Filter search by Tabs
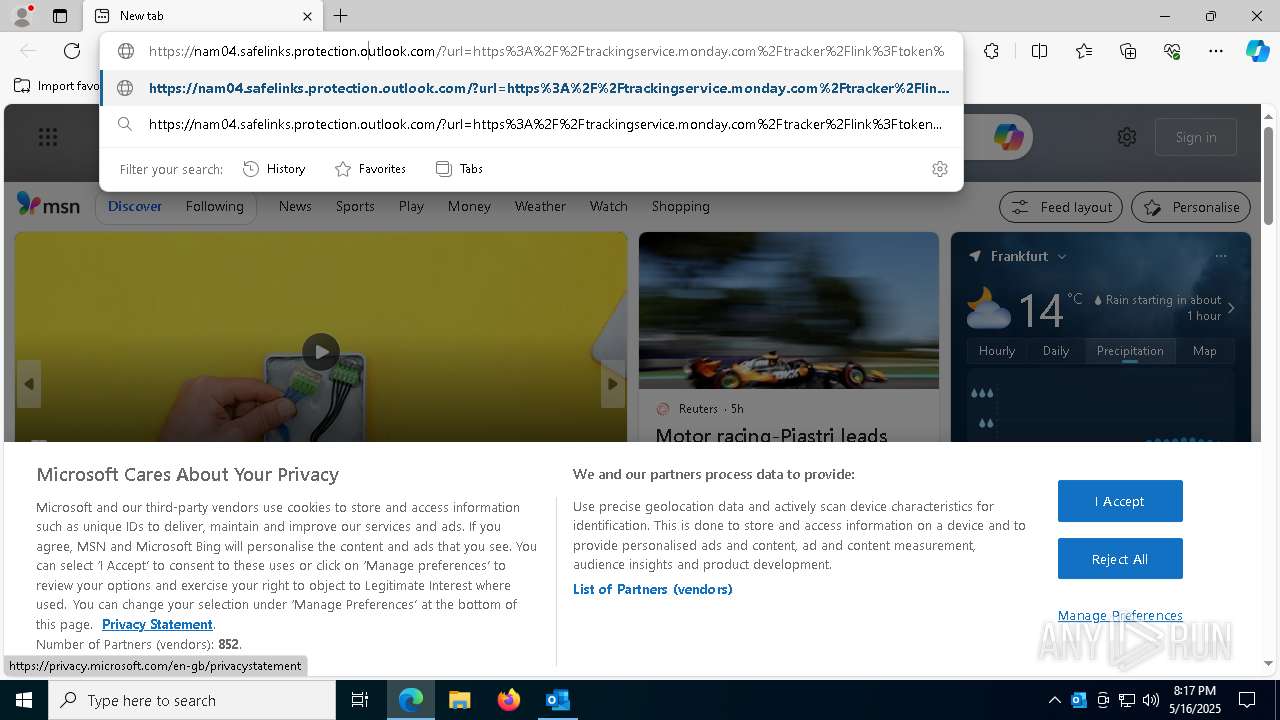 point(459,169)
